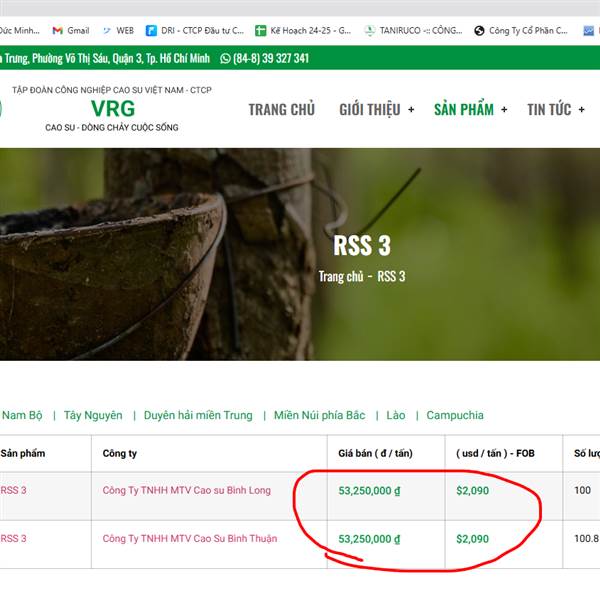This screenshot has height=600, width=600.
Task: Click the VRG logo text
Action: point(113,109)
